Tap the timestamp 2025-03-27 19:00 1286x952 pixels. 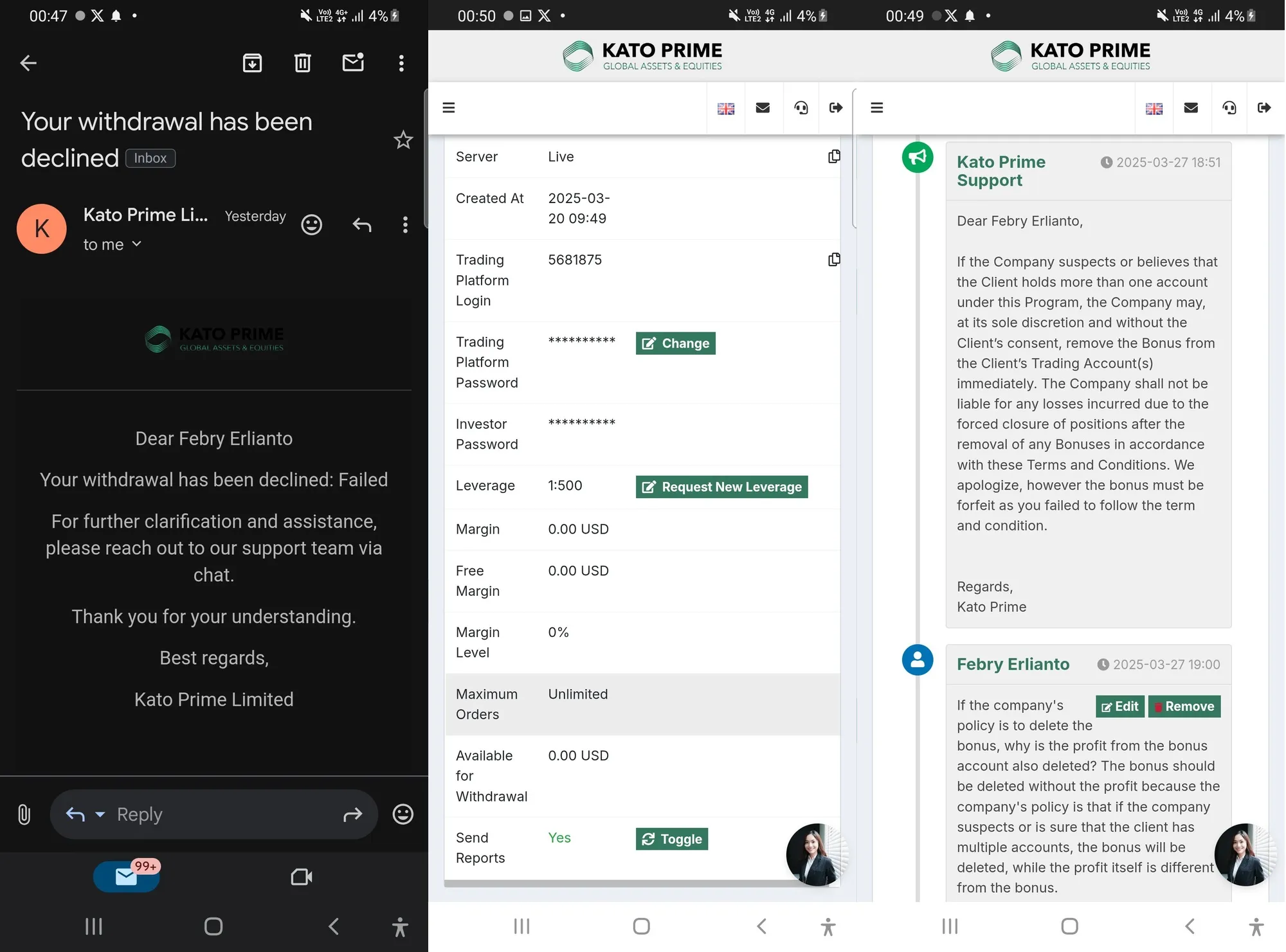[x=1166, y=664]
